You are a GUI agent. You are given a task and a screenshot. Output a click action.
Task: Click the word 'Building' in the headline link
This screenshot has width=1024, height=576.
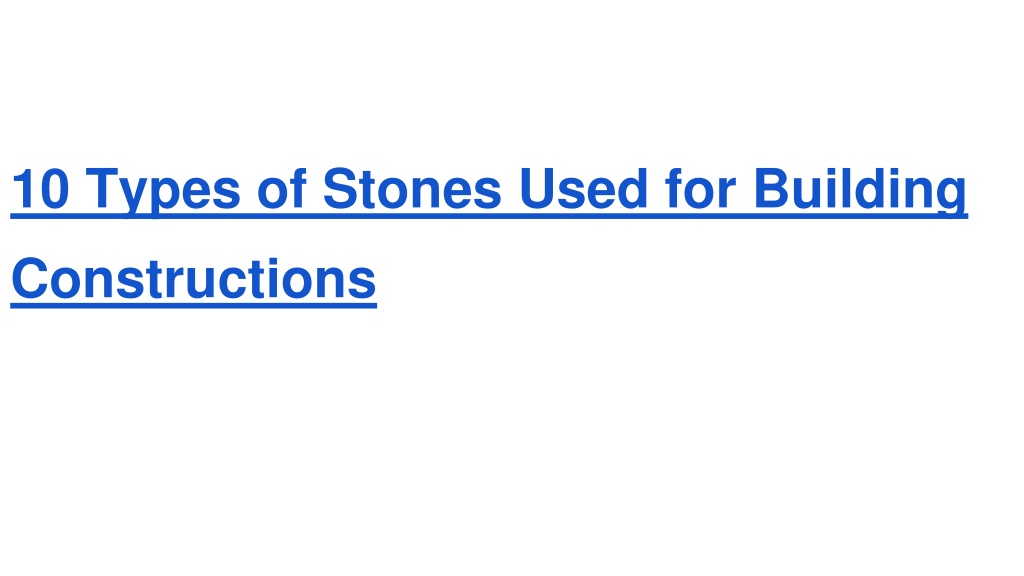pos(860,189)
